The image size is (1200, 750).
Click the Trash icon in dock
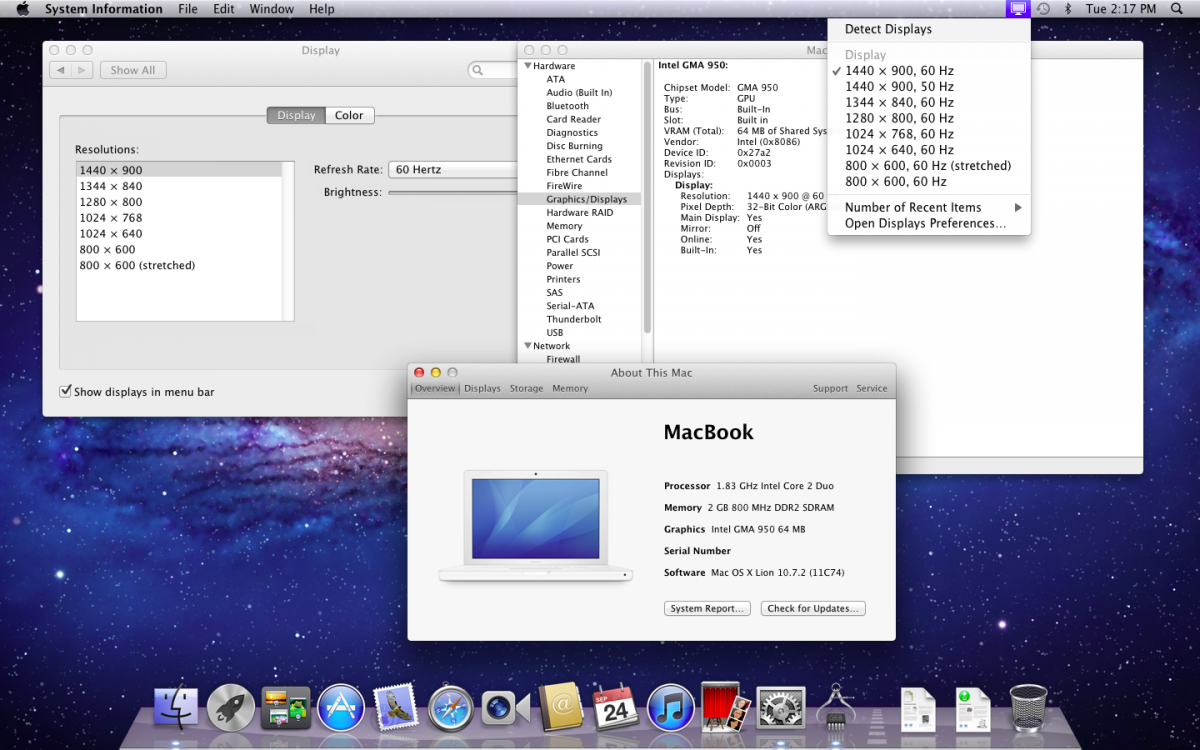coord(1028,708)
